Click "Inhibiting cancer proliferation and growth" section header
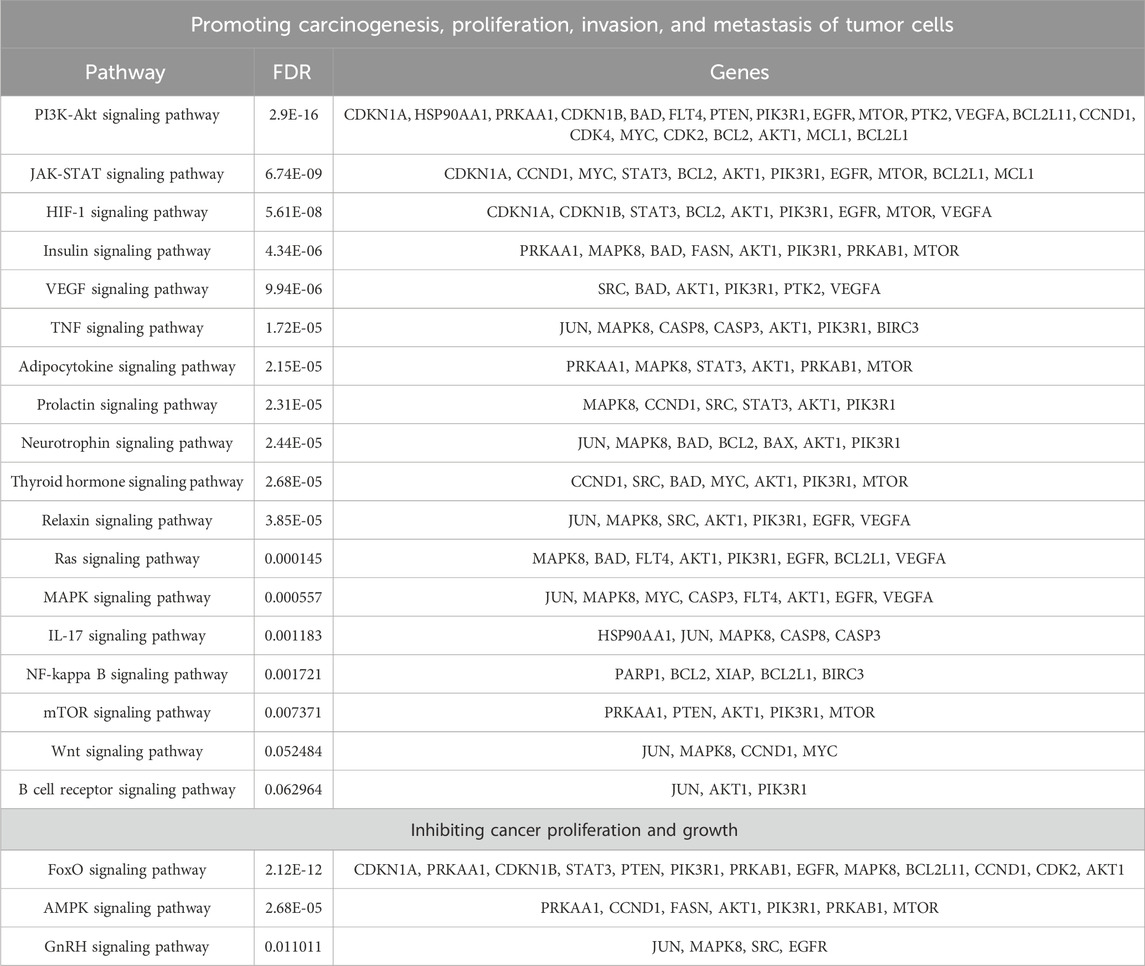This screenshot has height=966, width=1145. coord(573,830)
